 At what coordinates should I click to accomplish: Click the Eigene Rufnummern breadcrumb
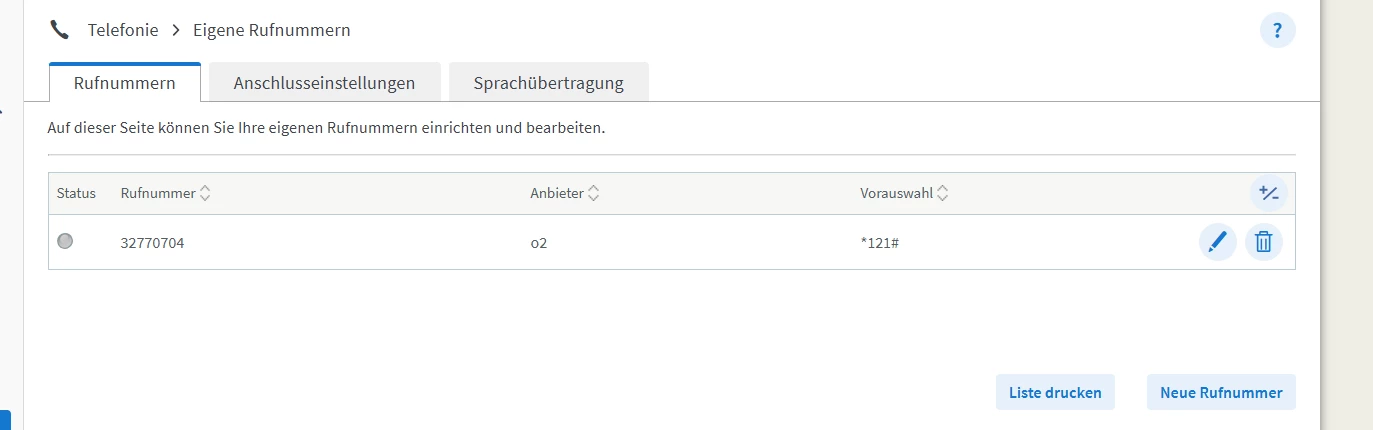coord(272,30)
